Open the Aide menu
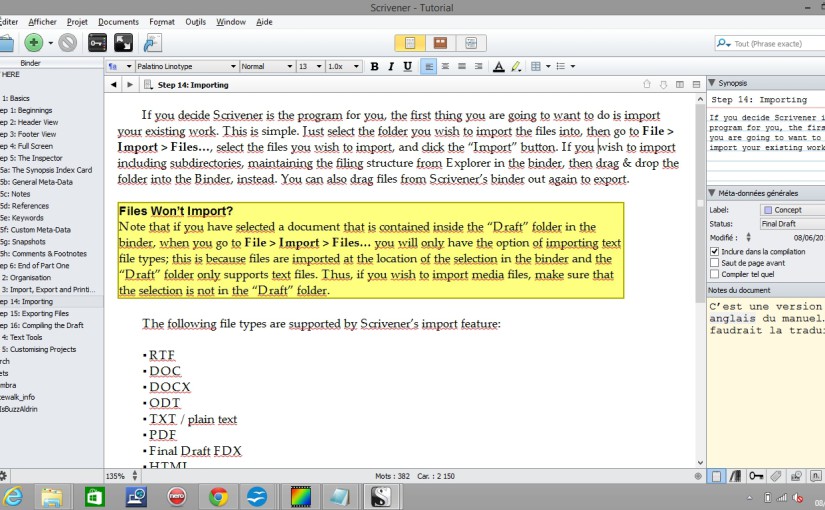The height and width of the screenshot is (510, 825). click(264, 22)
